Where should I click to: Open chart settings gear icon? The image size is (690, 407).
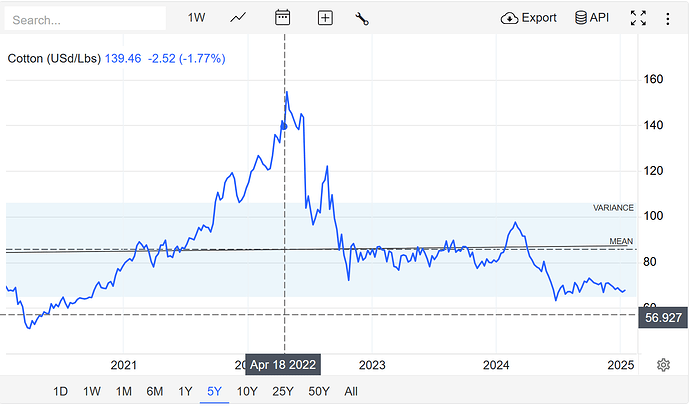(x=663, y=365)
